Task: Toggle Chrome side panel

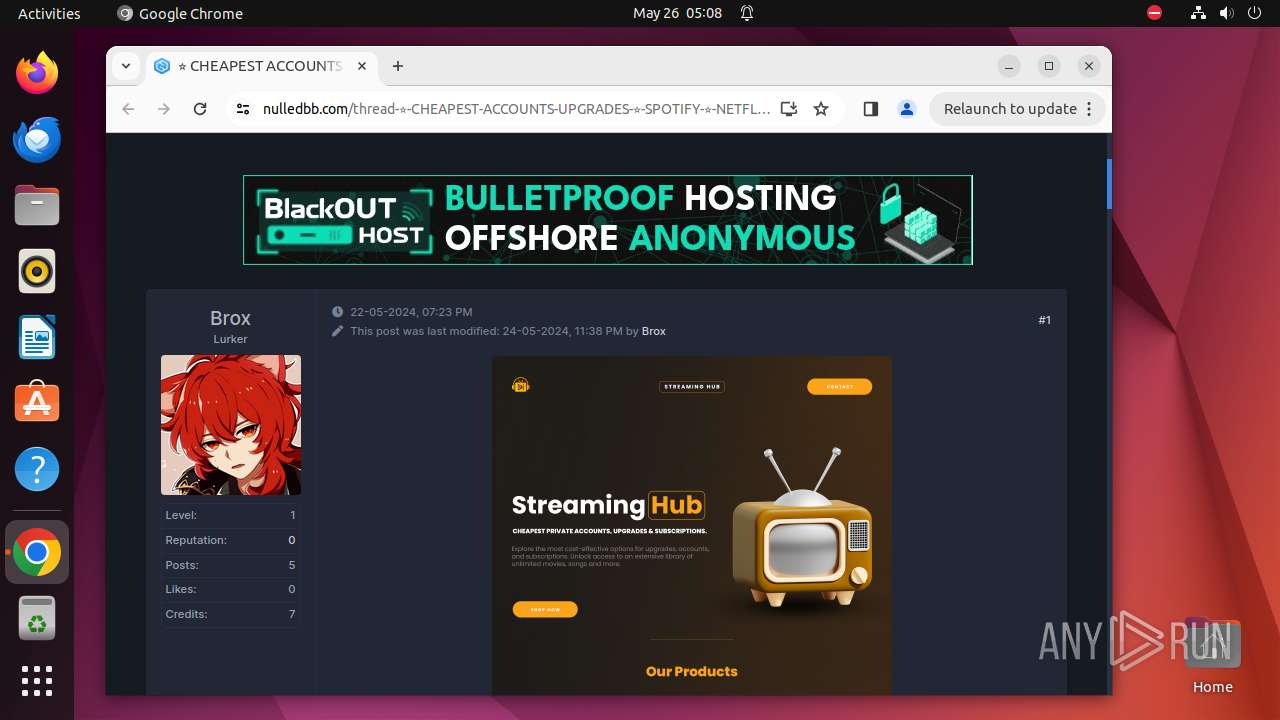Action: point(871,109)
